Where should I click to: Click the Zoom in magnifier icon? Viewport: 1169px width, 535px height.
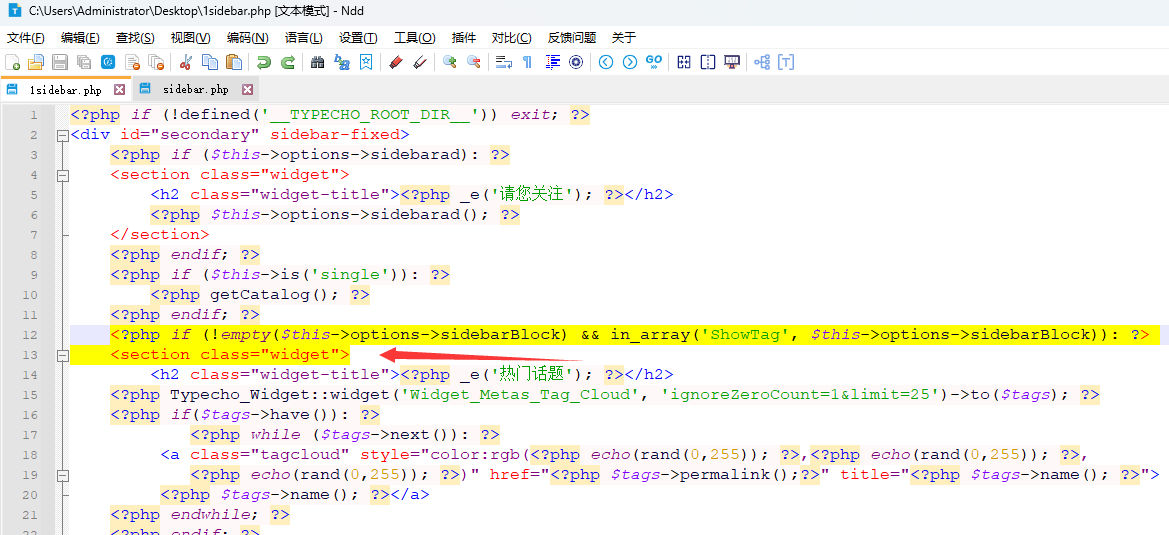(450, 62)
